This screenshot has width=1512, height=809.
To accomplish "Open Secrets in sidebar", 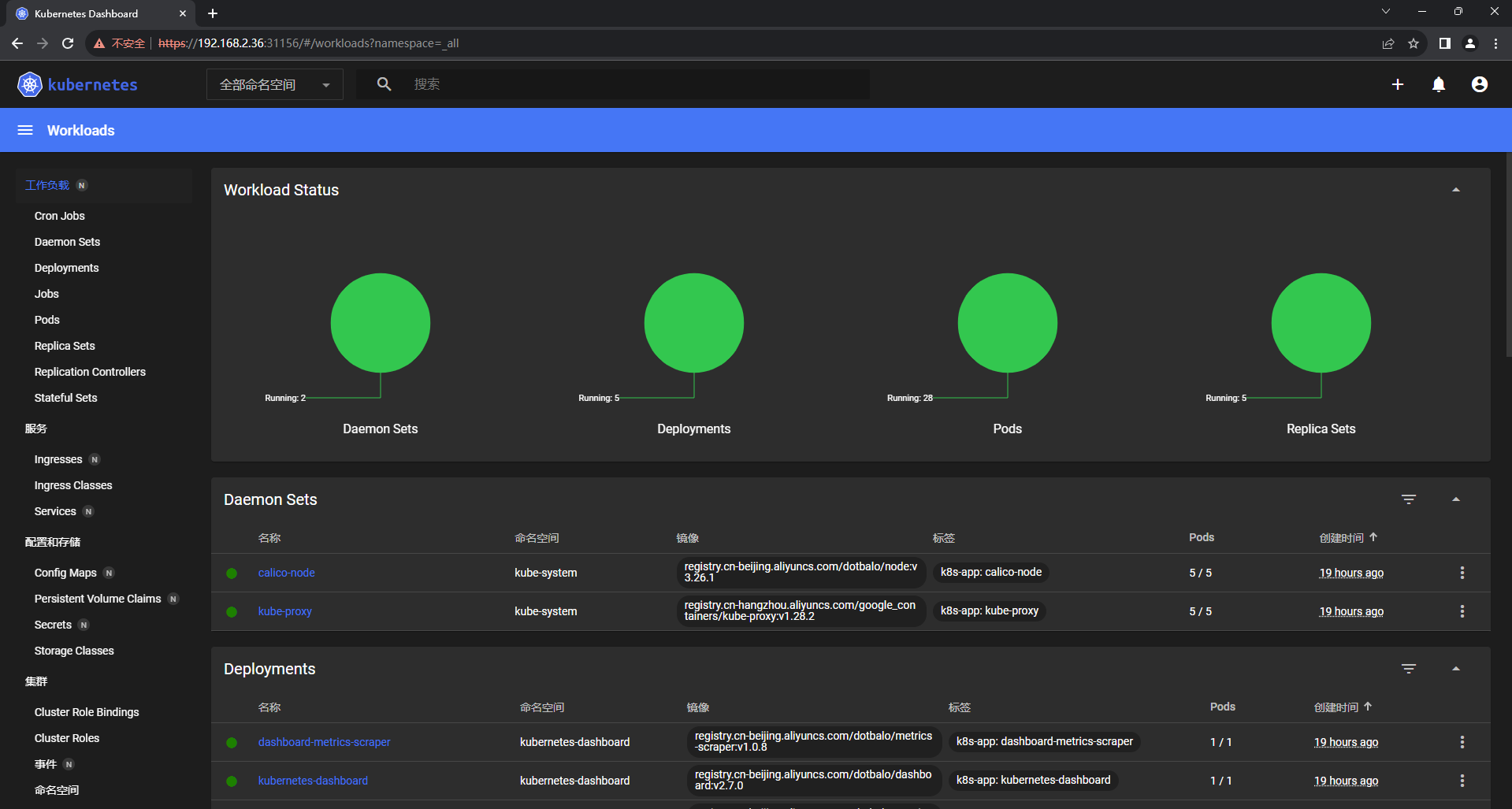I will [53, 625].
